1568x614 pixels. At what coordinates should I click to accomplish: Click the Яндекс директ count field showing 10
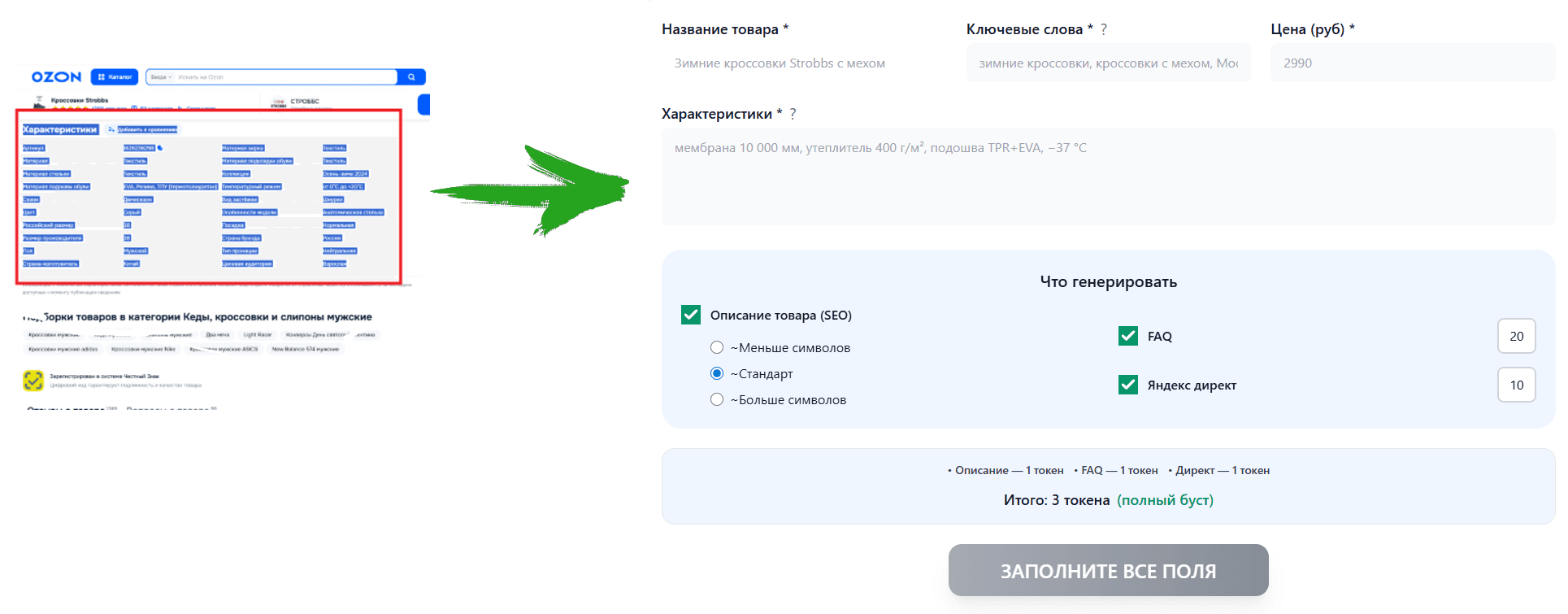point(1516,385)
